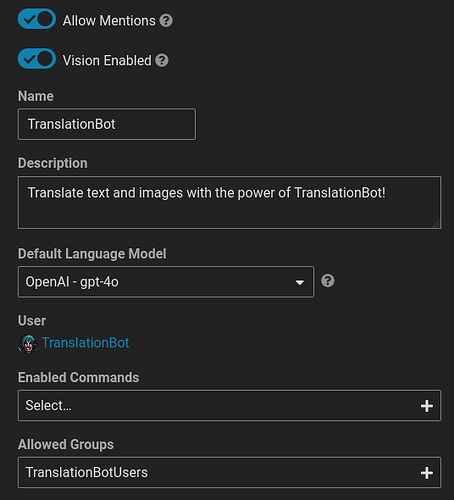Click the User label
Viewport: 454px width, 500px height.
click(32, 321)
